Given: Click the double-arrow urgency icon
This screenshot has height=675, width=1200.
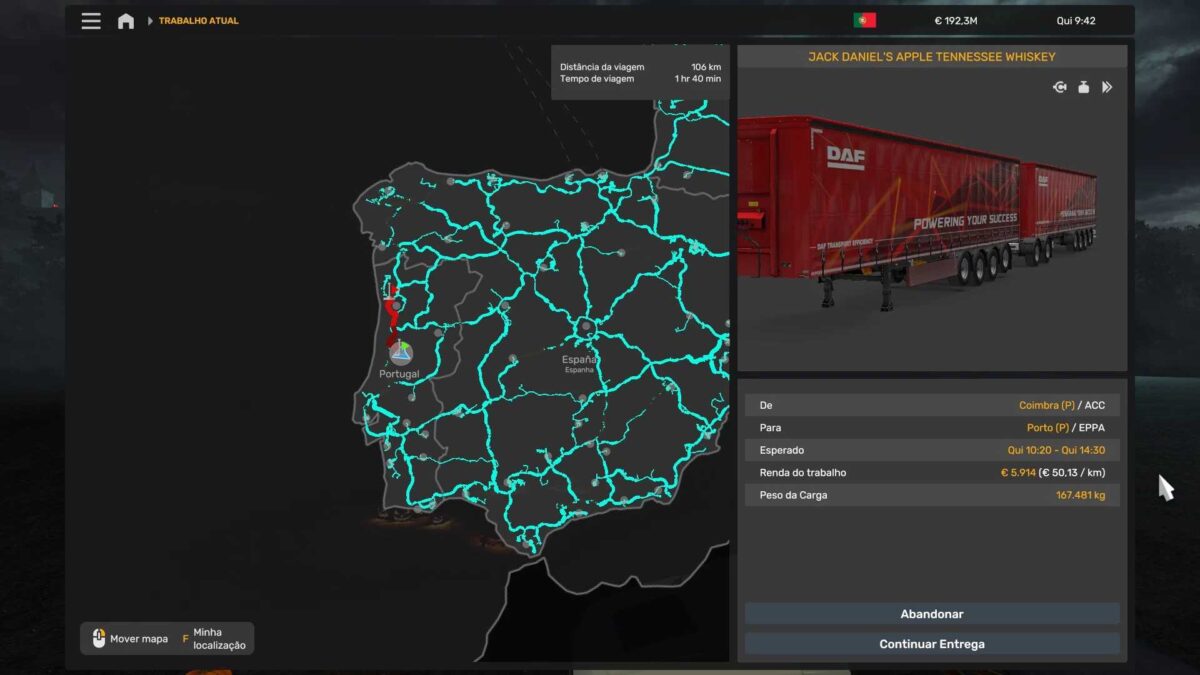Looking at the screenshot, I should pyautogui.click(x=1107, y=88).
